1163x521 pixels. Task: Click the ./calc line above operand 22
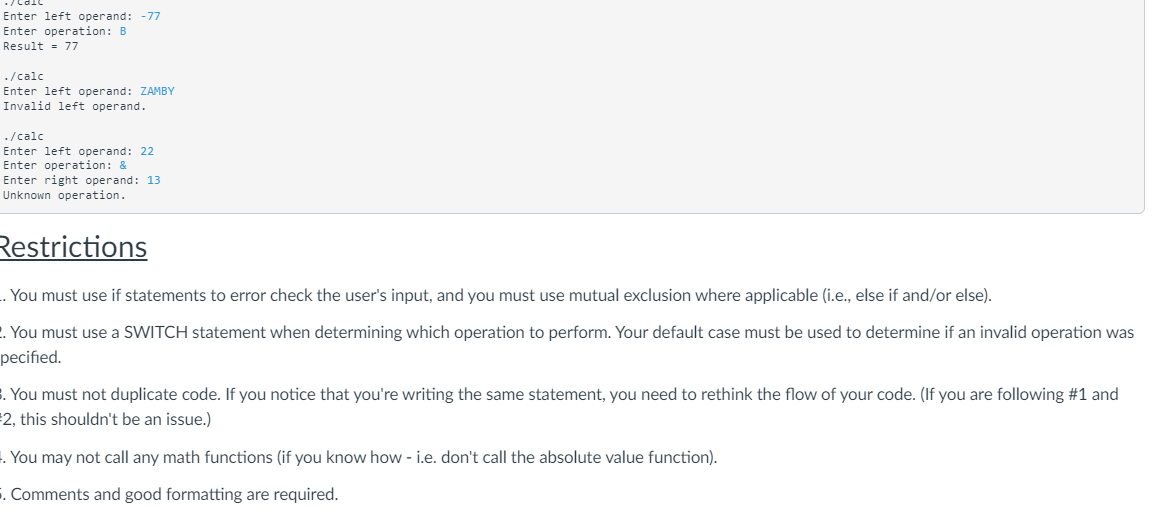tap(24, 136)
